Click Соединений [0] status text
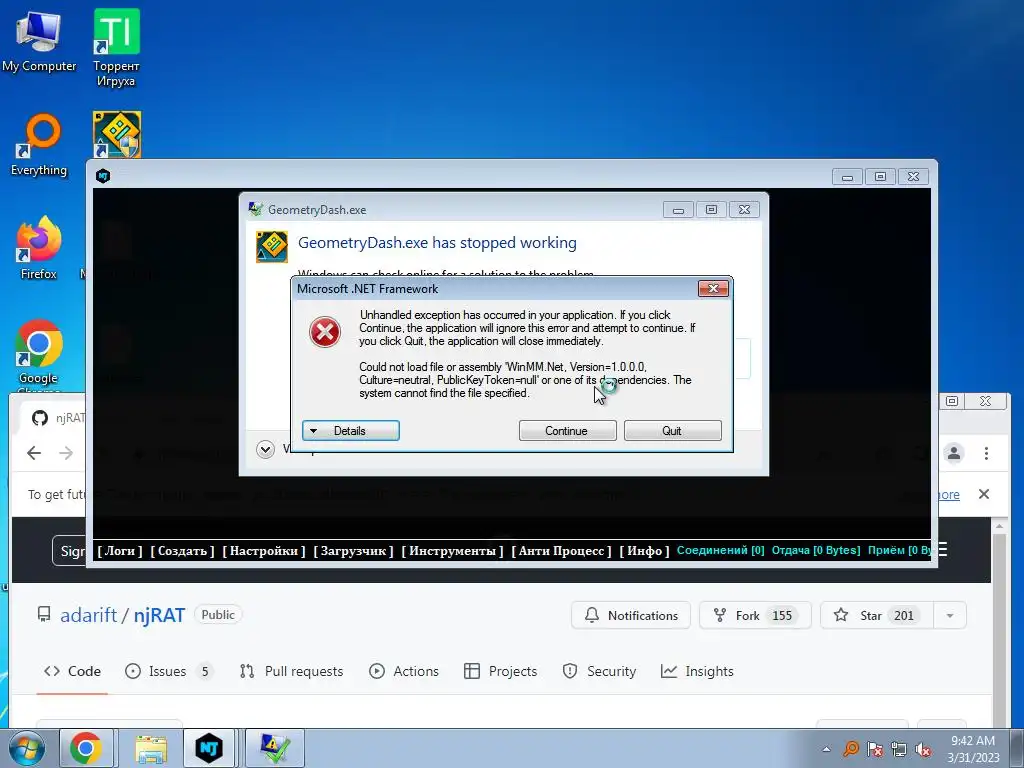 coord(720,550)
